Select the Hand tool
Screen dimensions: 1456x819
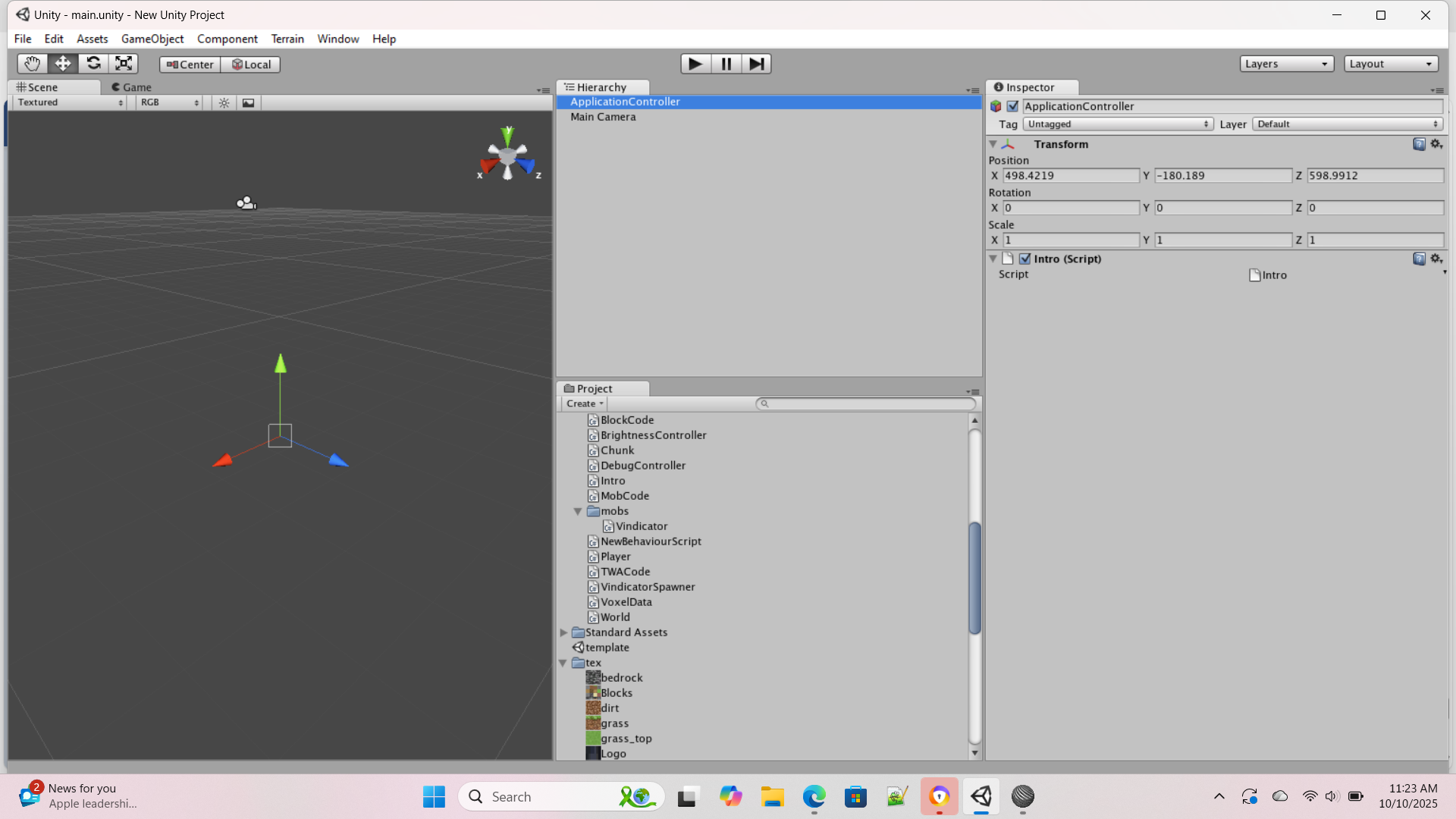tap(32, 64)
